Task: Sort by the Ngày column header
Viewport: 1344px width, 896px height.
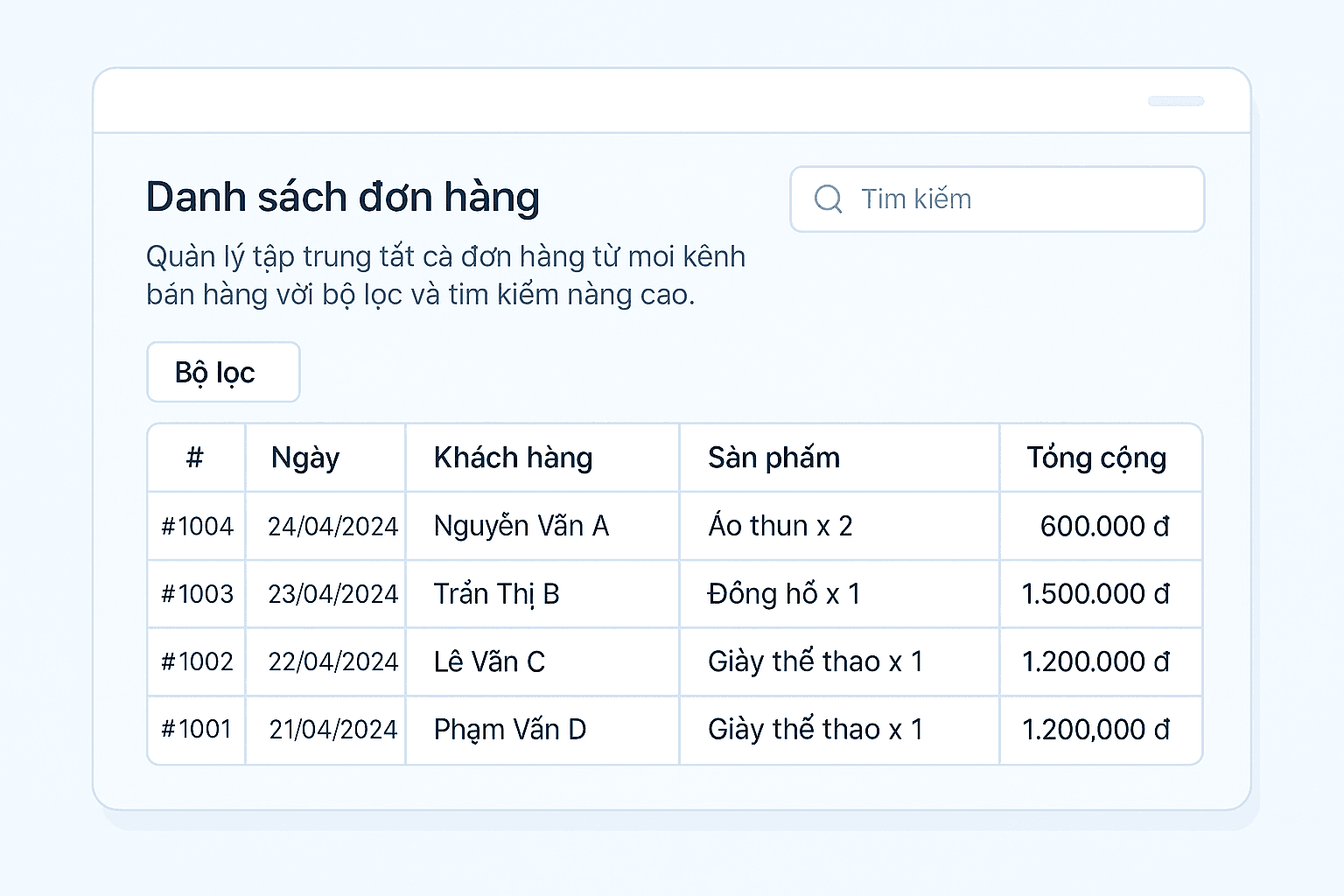Action: (x=305, y=458)
